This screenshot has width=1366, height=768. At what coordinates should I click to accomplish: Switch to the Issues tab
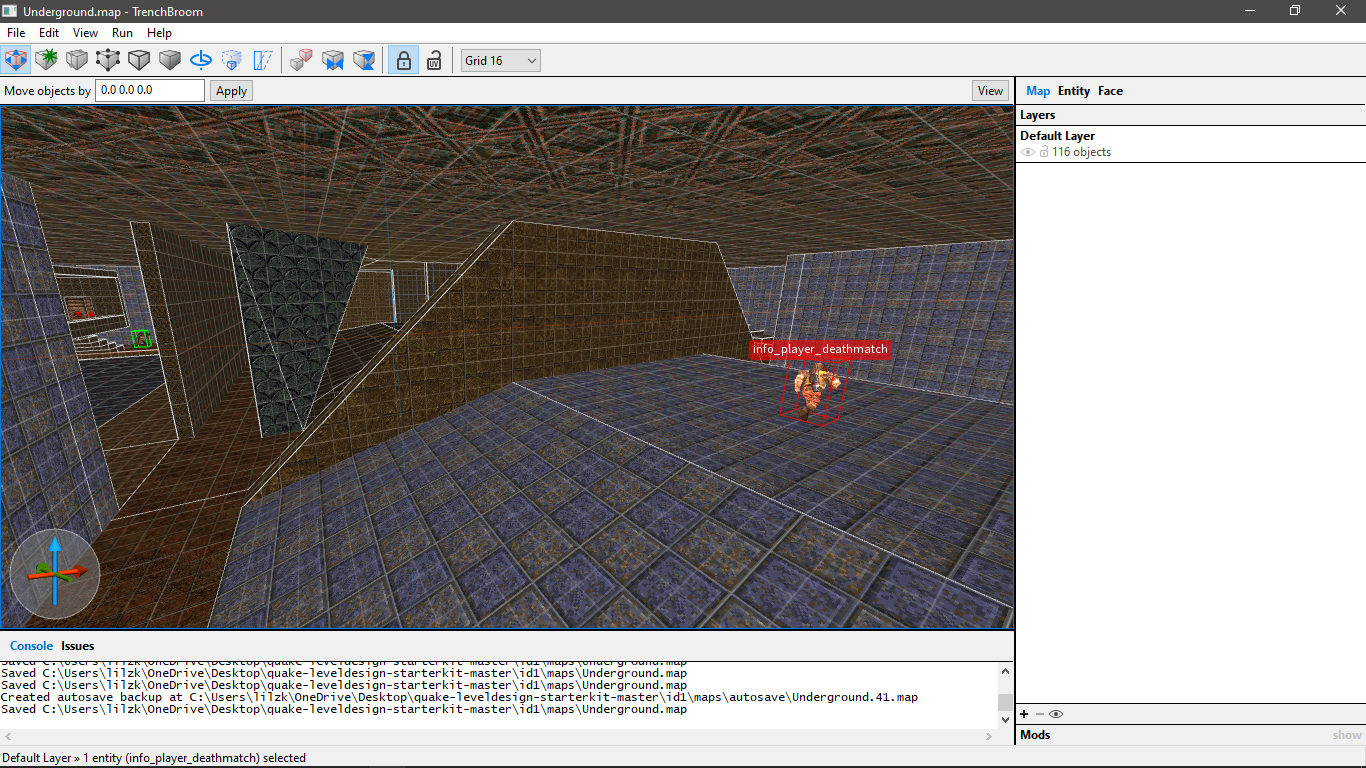[78, 645]
